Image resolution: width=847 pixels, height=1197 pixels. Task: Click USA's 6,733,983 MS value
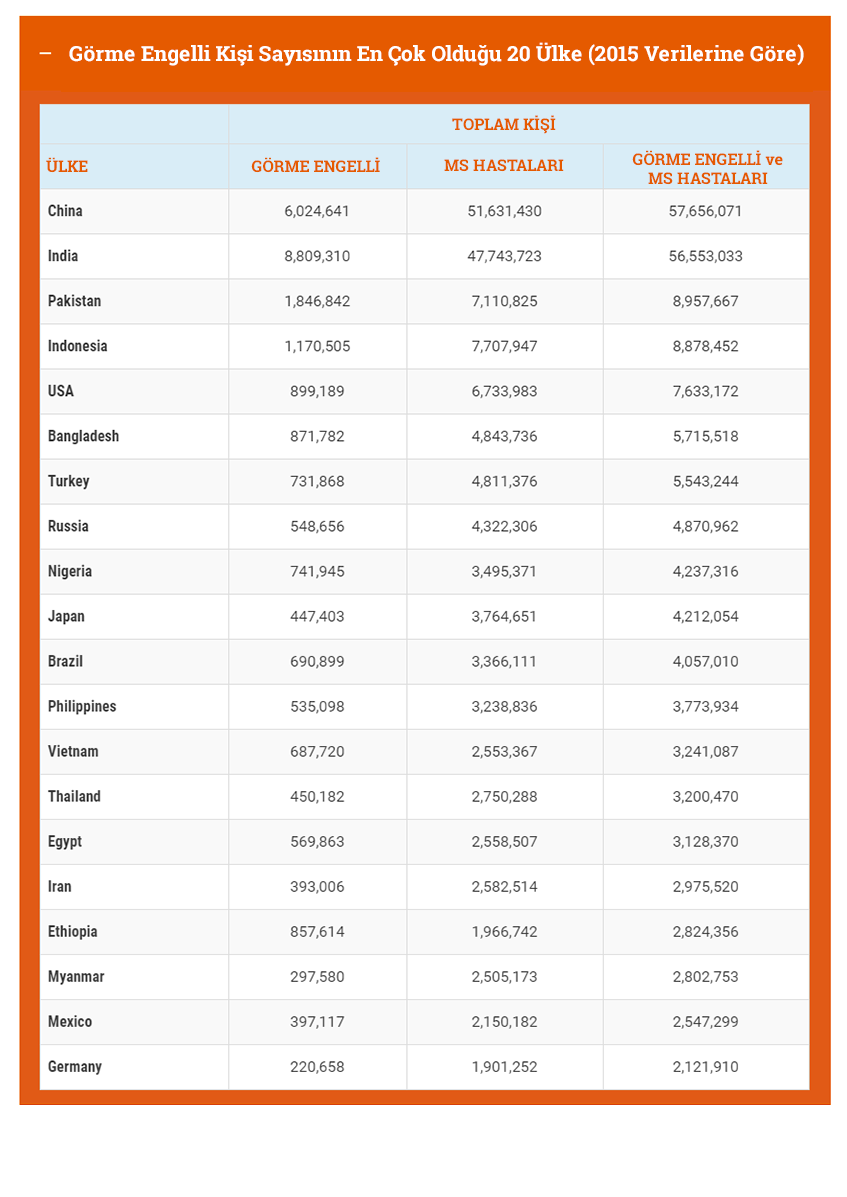pos(504,391)
